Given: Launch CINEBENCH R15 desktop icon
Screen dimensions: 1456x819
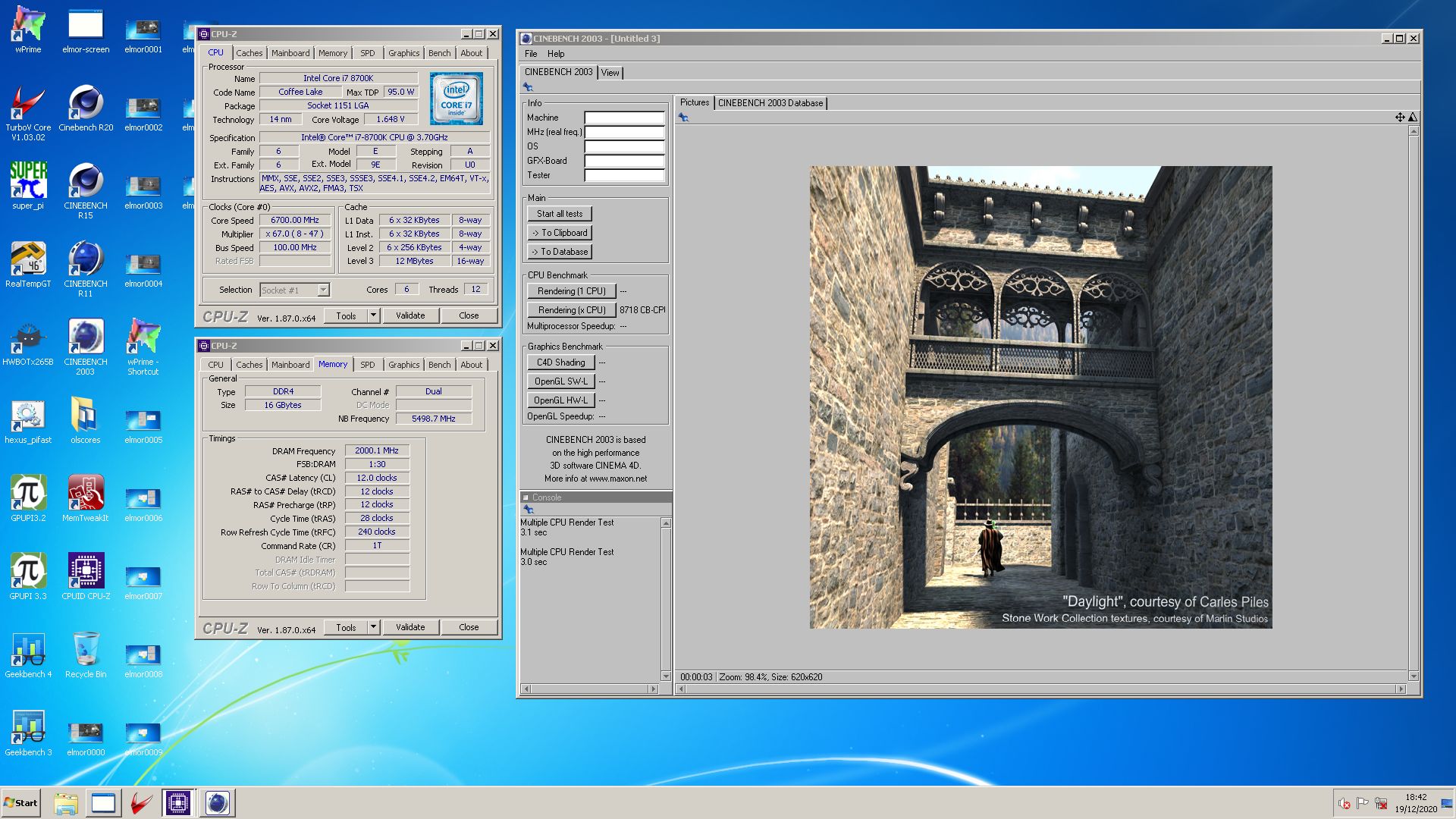Looking at the screenshot, I should tap(86, 190).
